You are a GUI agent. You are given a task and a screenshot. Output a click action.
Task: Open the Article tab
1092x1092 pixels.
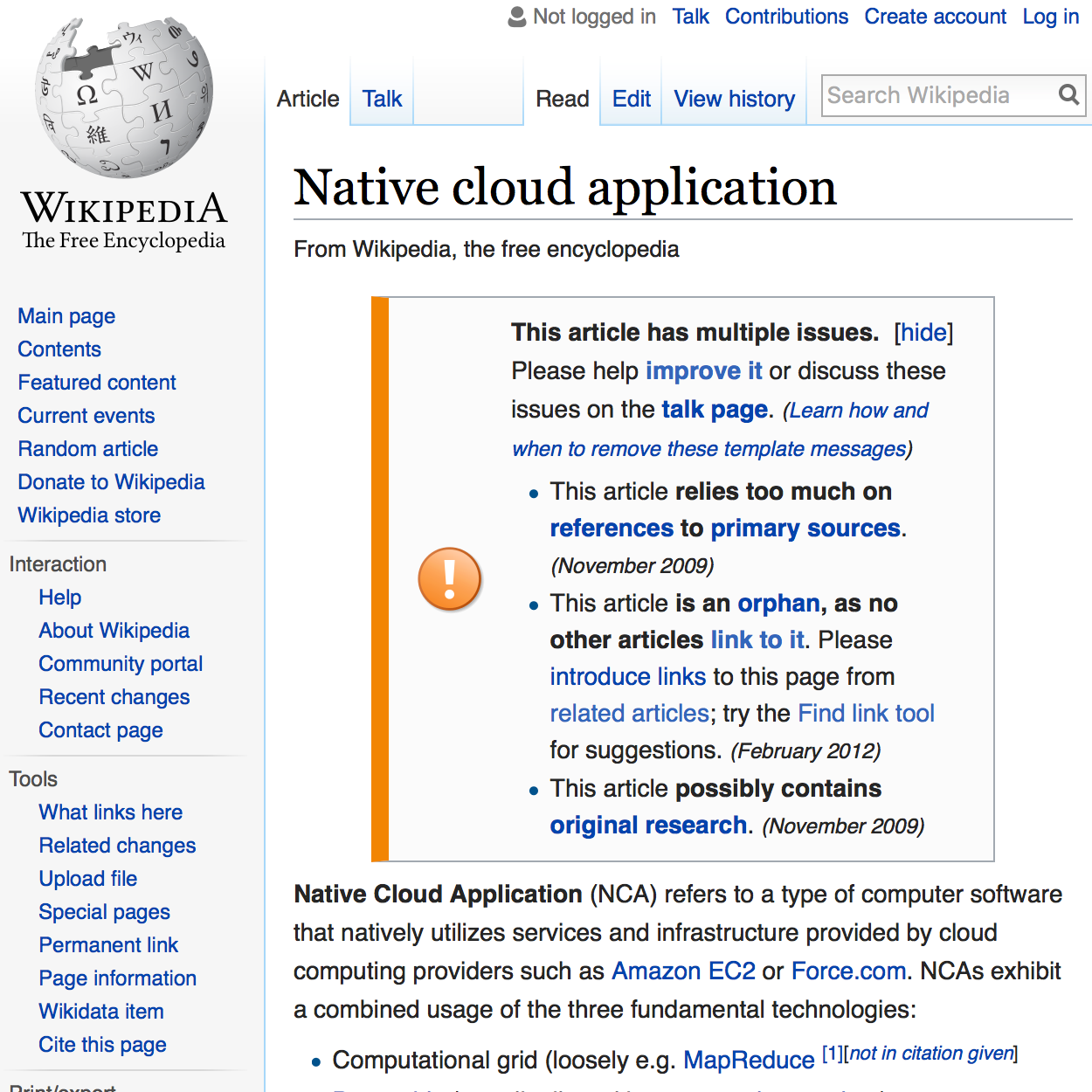tap(308, 99)
